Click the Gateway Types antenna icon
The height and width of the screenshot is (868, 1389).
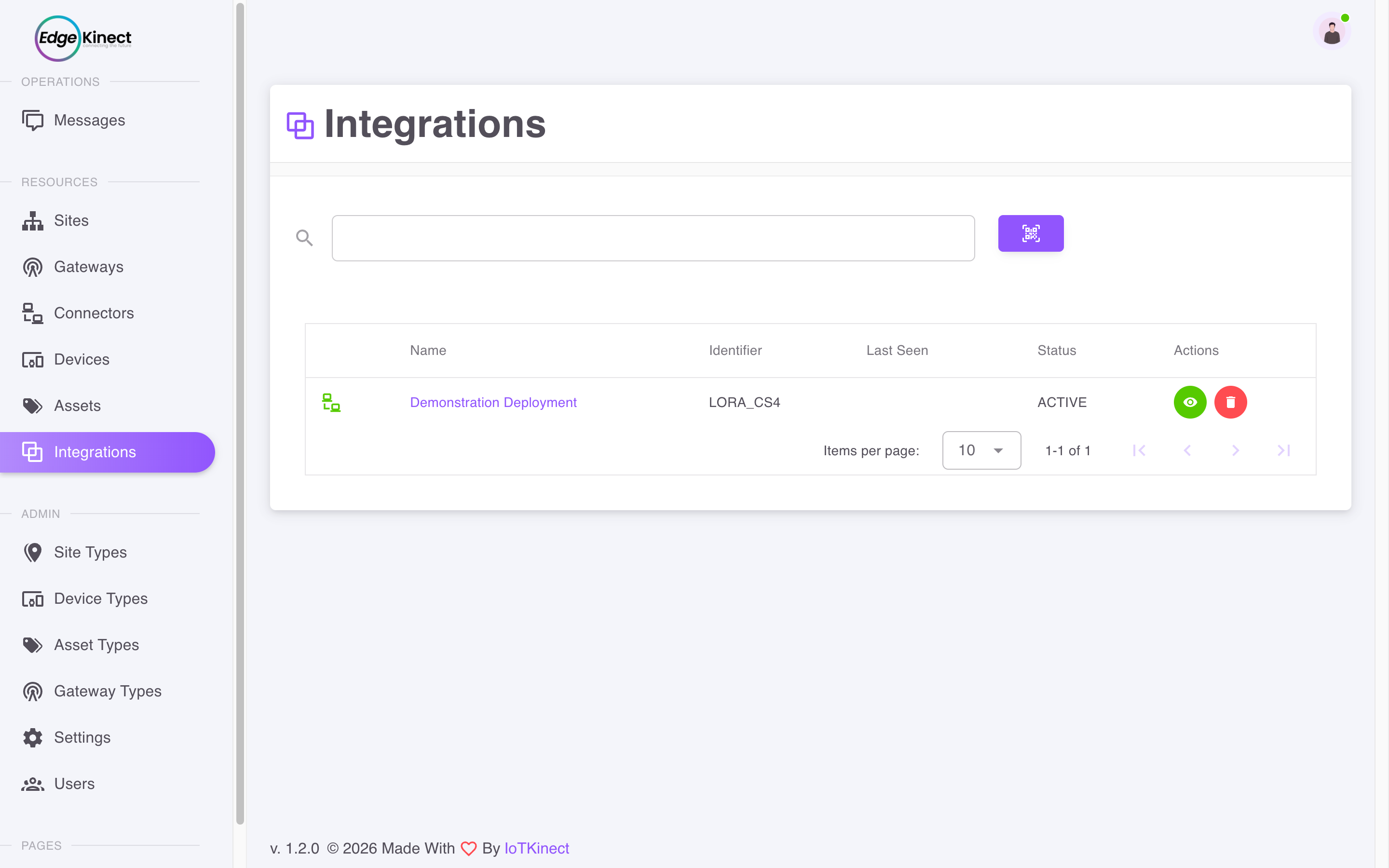coord(33,691)
